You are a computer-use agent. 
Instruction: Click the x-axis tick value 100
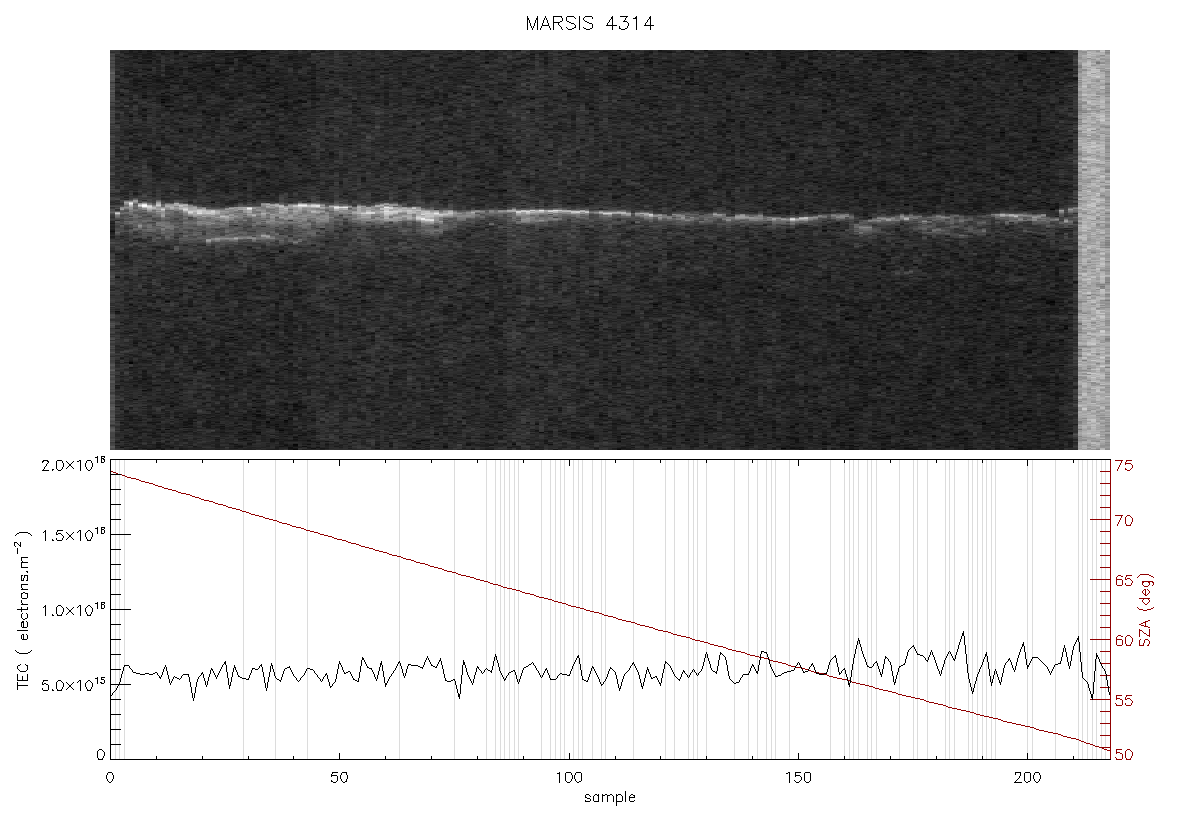pyautogui.click(x=569, y=777)
